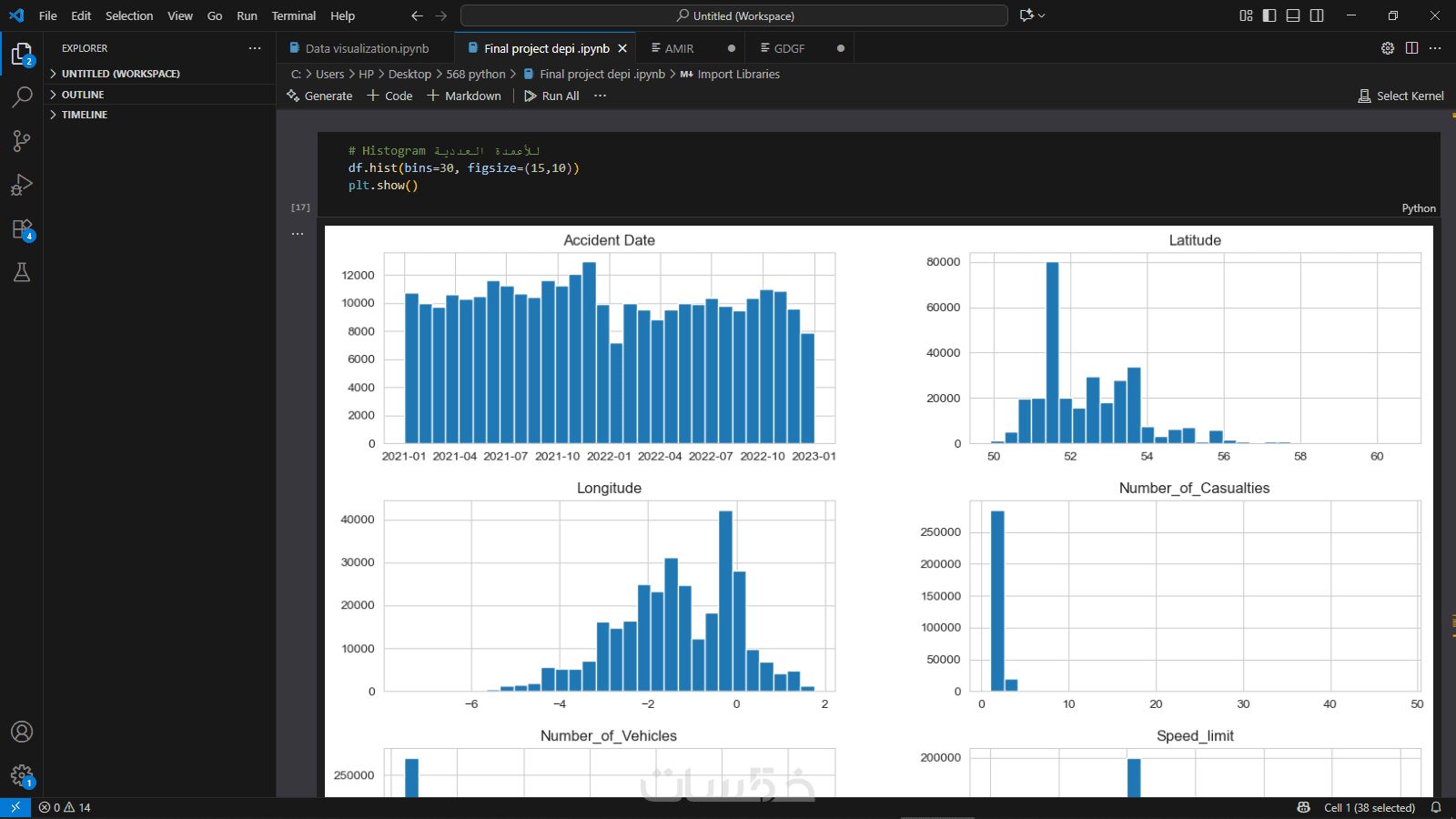
Task: Open the Help menu
Action: [x=343, y=15]
